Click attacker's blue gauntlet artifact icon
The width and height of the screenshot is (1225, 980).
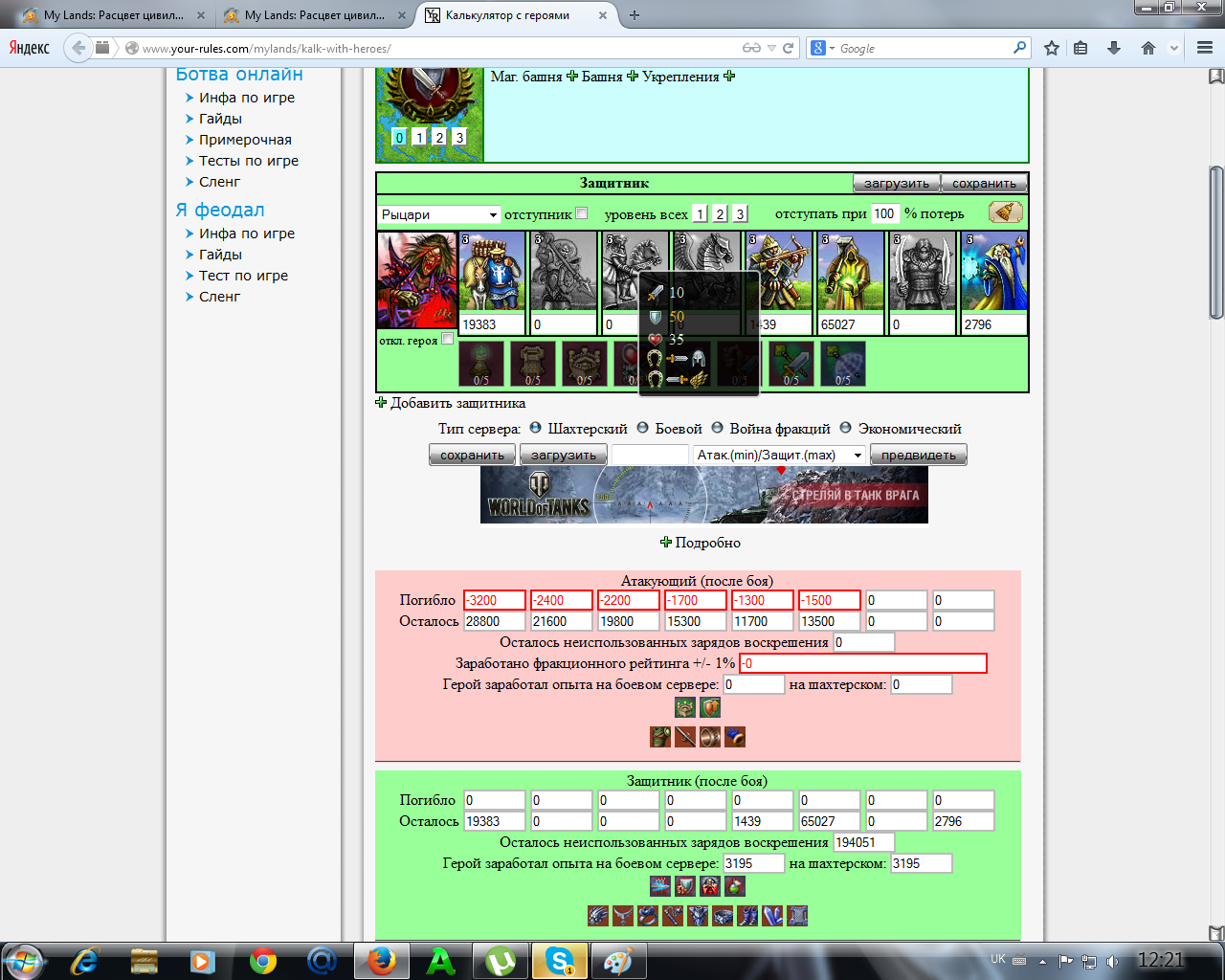(x=735, y=737)
